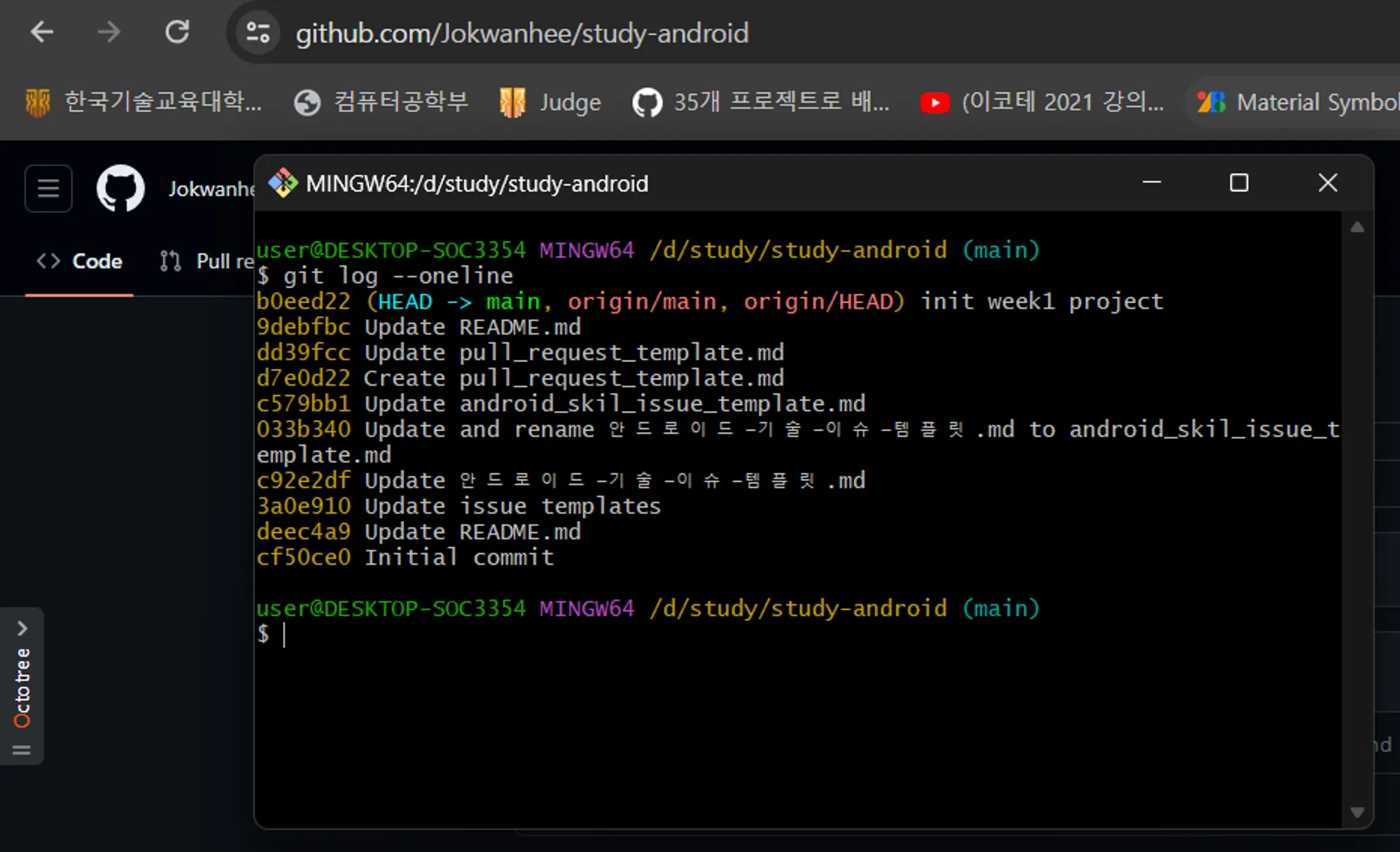Viewport: 1400px width, 852px height.
Task: Click the 'git log --oneline' command text
Action: tap(398, 276)
